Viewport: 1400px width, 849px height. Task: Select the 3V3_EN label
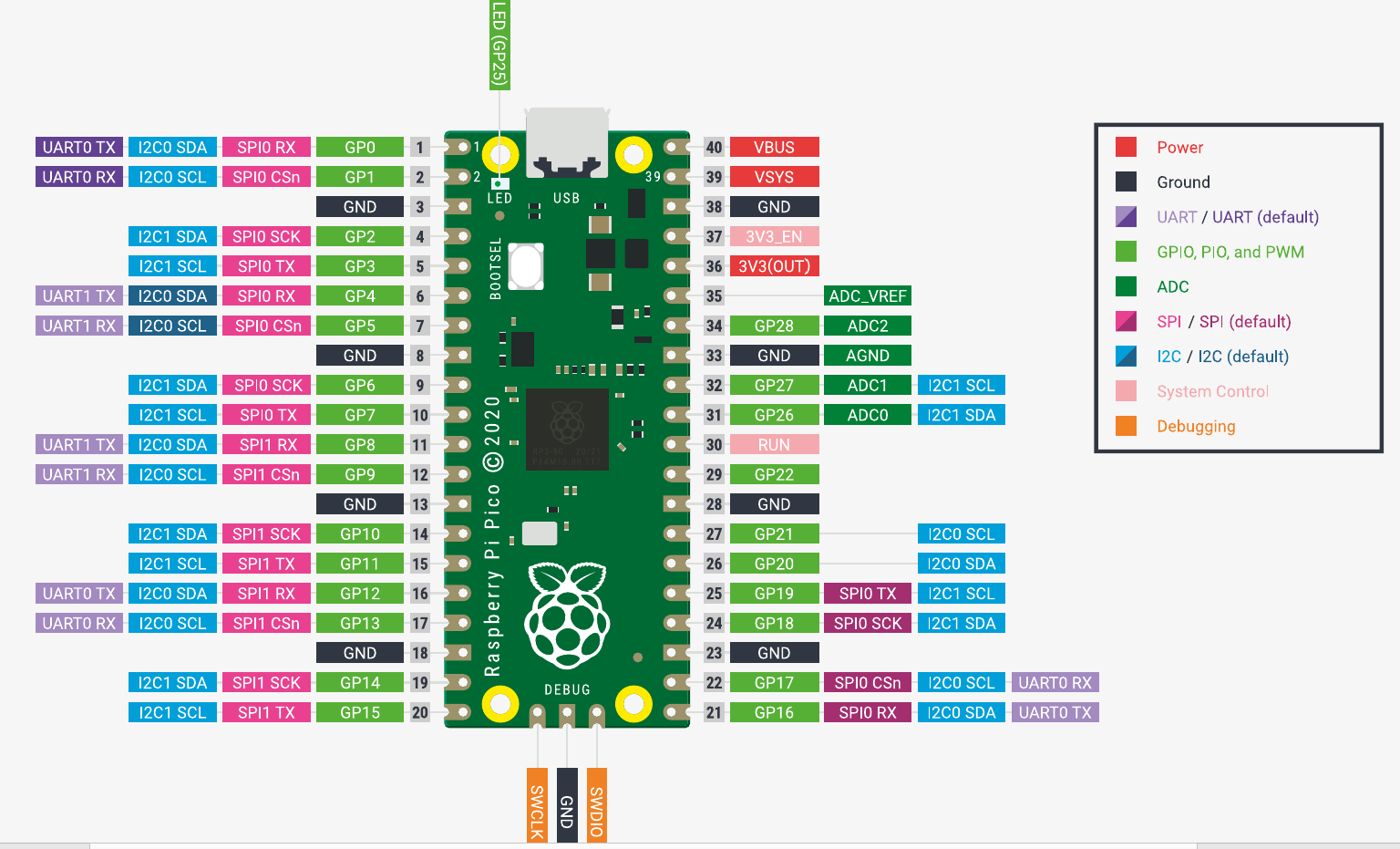[774, 237]
